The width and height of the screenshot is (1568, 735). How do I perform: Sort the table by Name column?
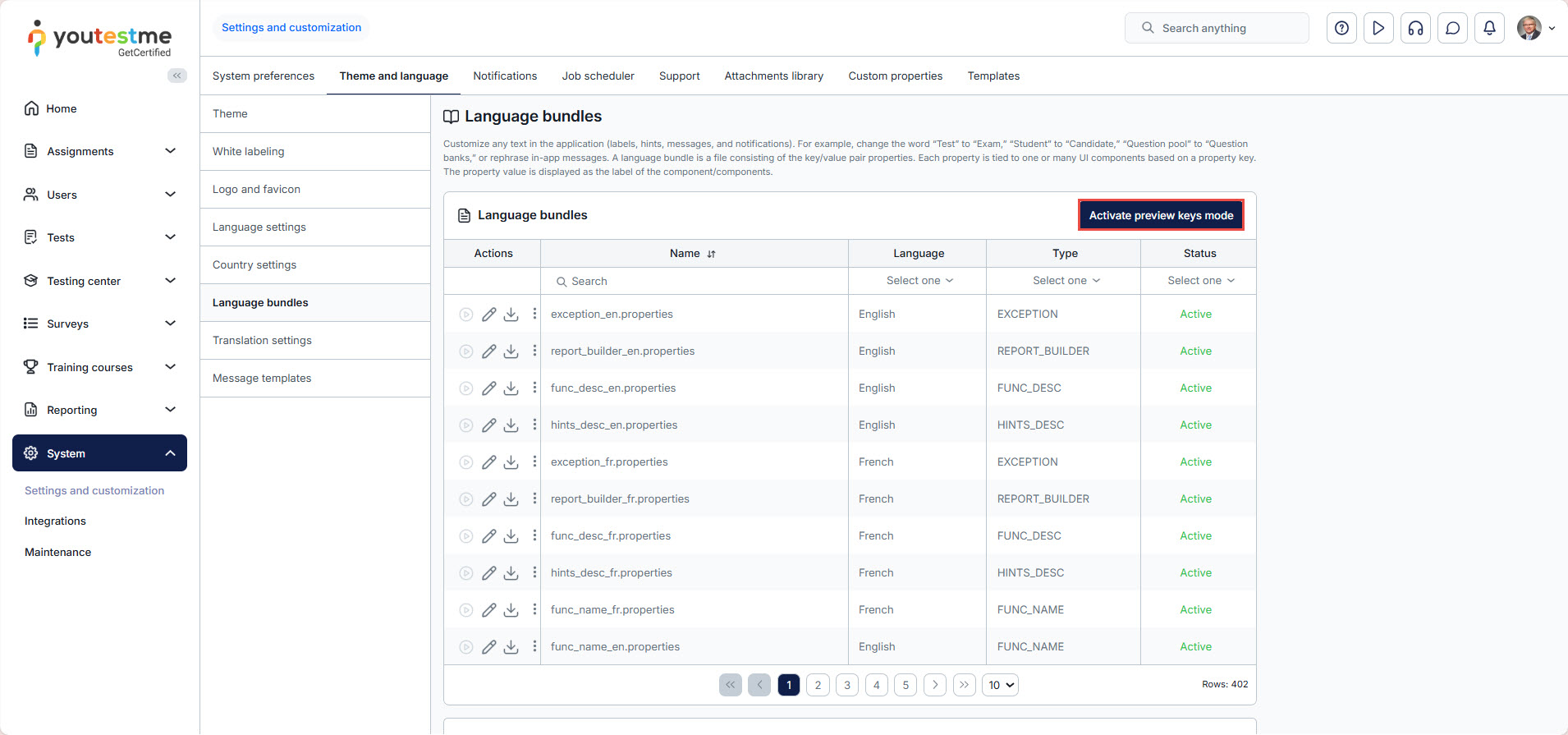coord(711,254)
